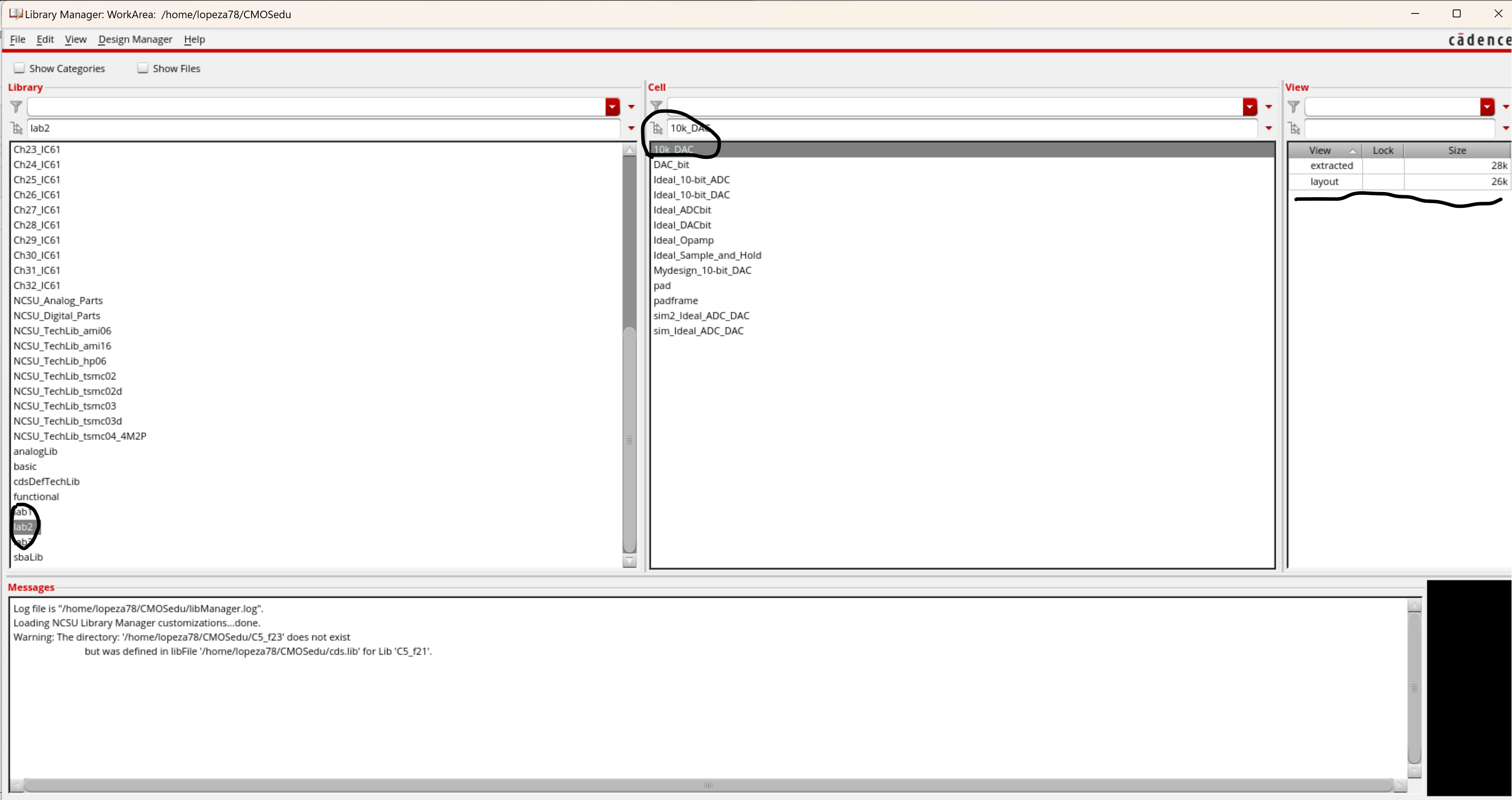Expand the 10k_DAC cell search history arrow
1512x800 pixels.
1268,128
